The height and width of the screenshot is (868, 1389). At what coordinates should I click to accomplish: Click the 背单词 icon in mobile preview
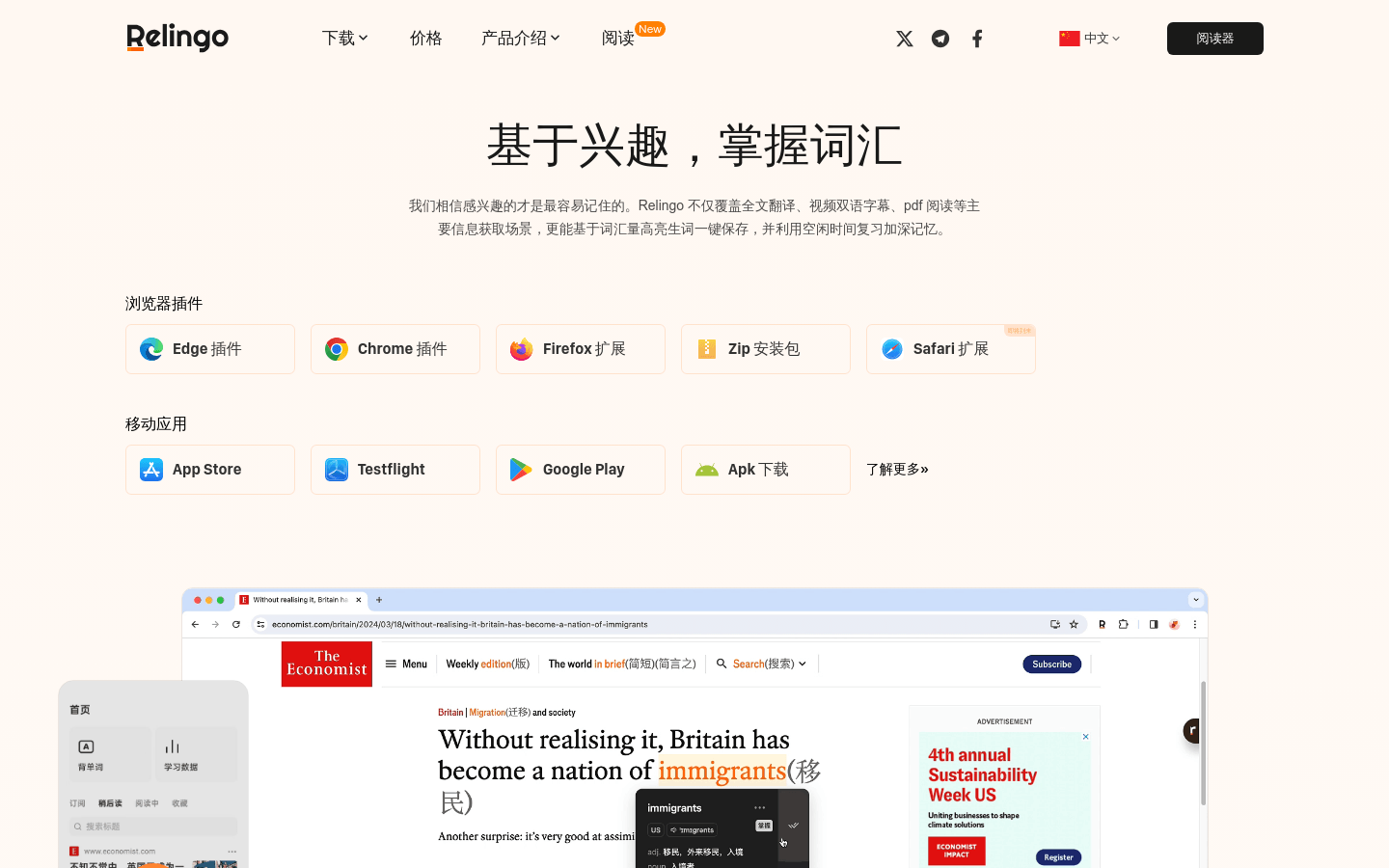coord(86,746)
